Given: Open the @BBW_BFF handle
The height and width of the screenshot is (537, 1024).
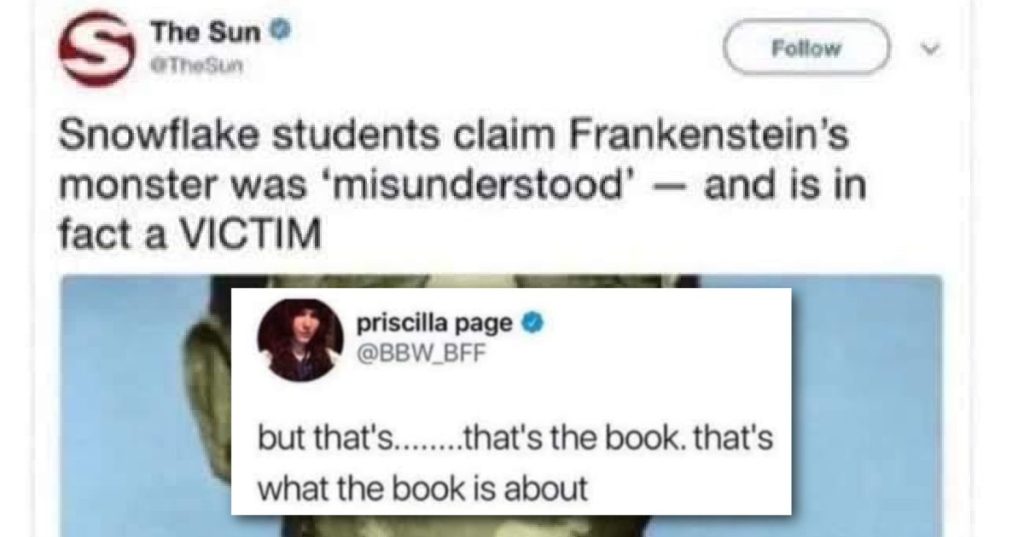Looking at the screenshot, I should (421, 353).
